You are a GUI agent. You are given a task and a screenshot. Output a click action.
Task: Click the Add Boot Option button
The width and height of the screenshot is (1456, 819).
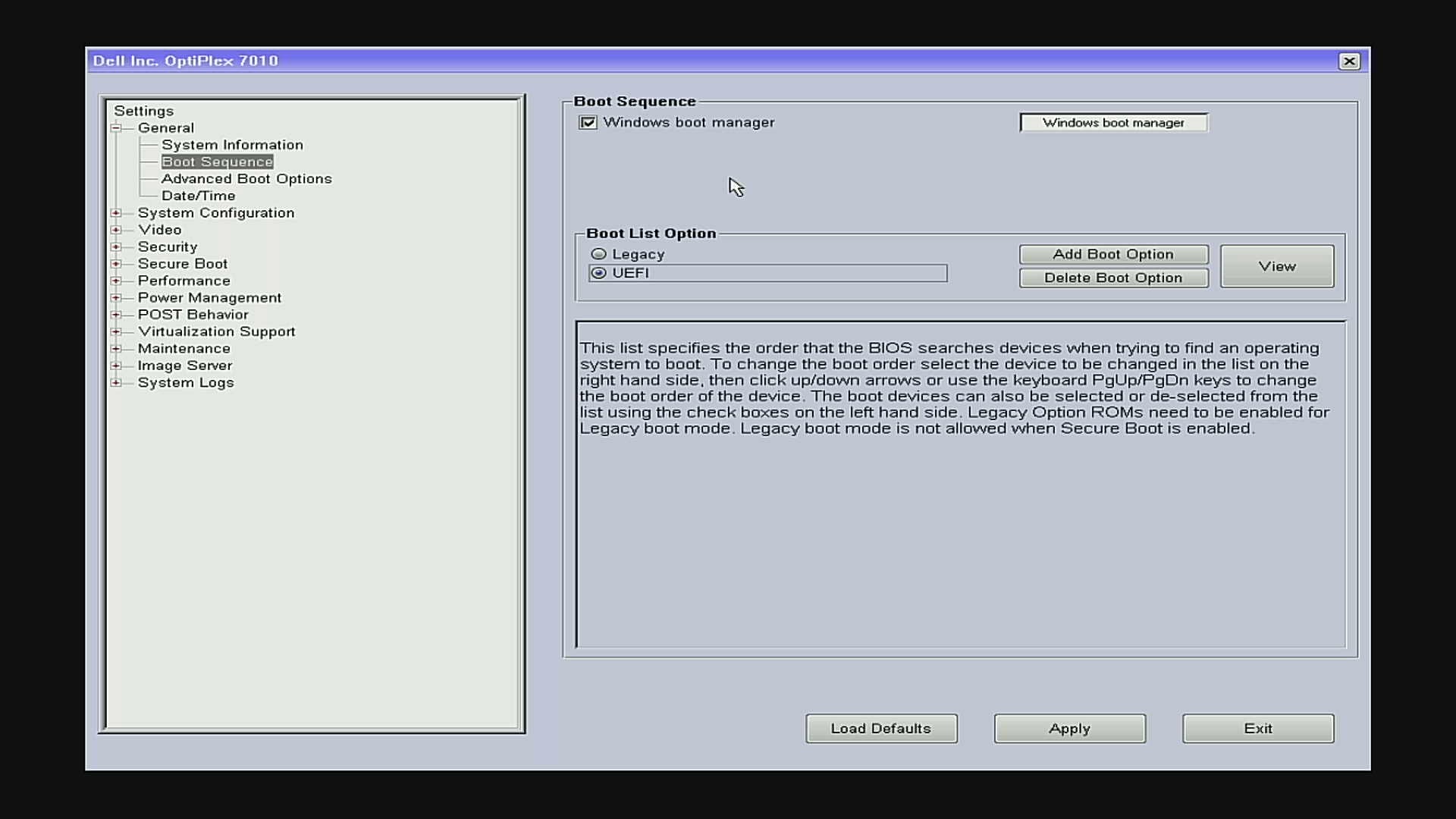1113,254
